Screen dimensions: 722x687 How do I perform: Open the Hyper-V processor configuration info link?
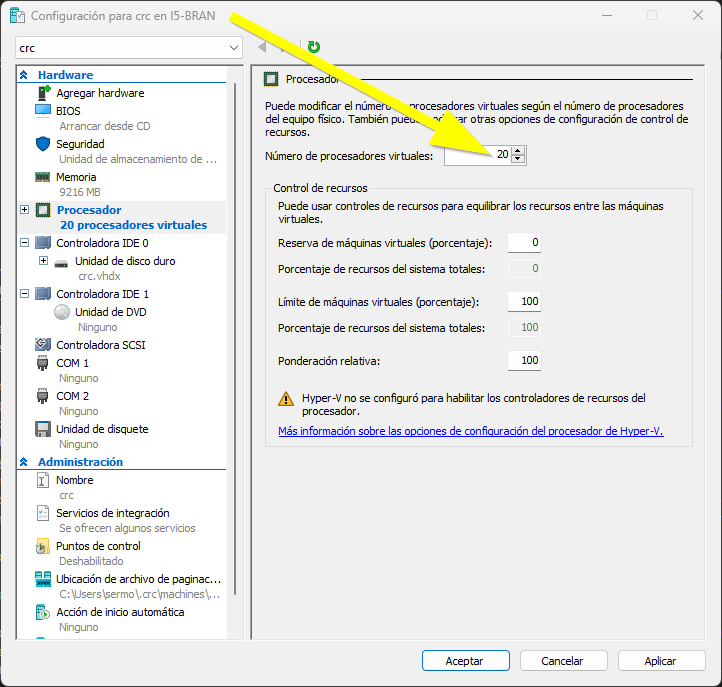click(x=470, y=432)
